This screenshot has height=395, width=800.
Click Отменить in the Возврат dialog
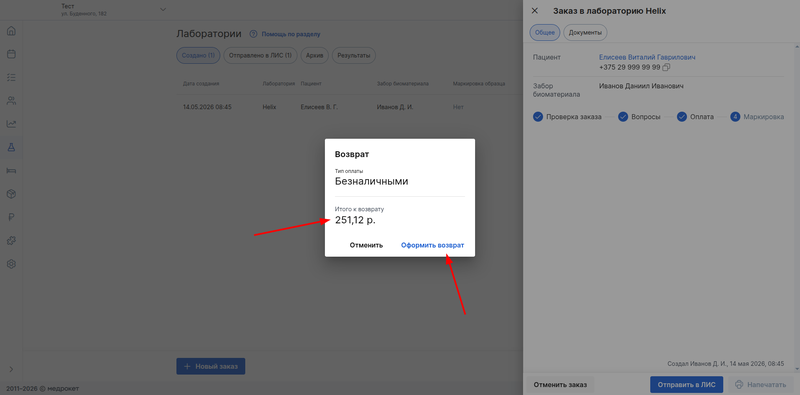pyautogui.click(x=366, y=245)
